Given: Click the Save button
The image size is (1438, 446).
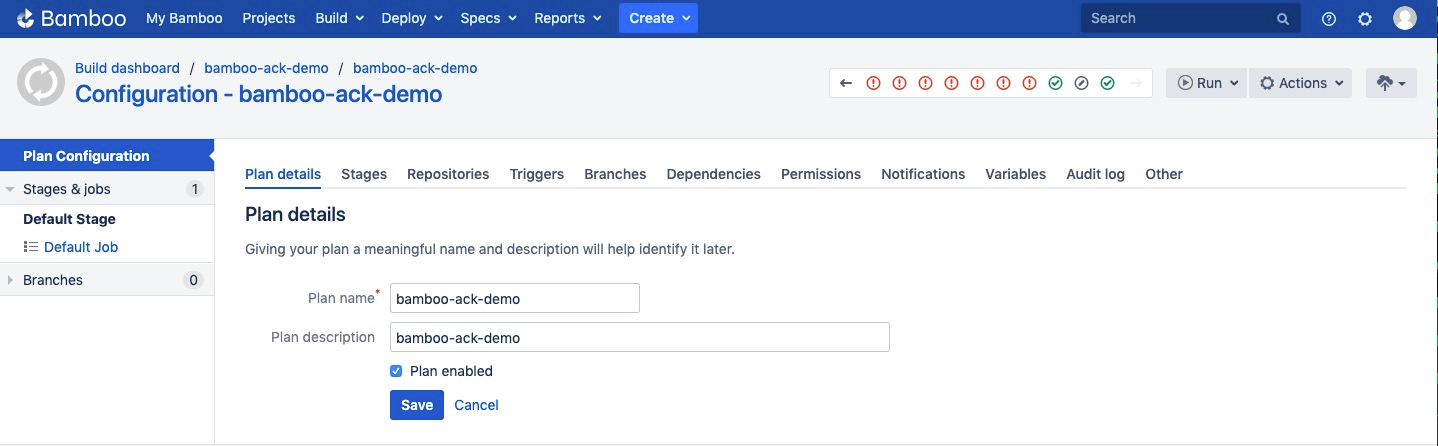Looking at the screenshot, I should tap(417, 405).
